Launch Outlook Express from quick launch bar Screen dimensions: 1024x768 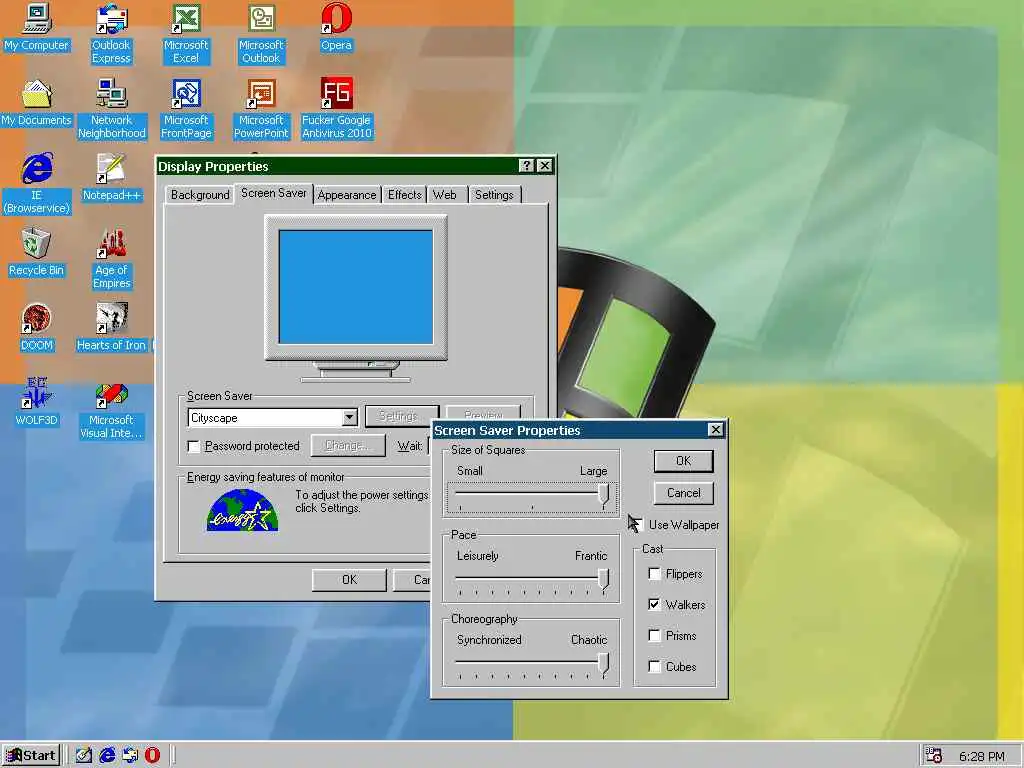tap(130, 755)
